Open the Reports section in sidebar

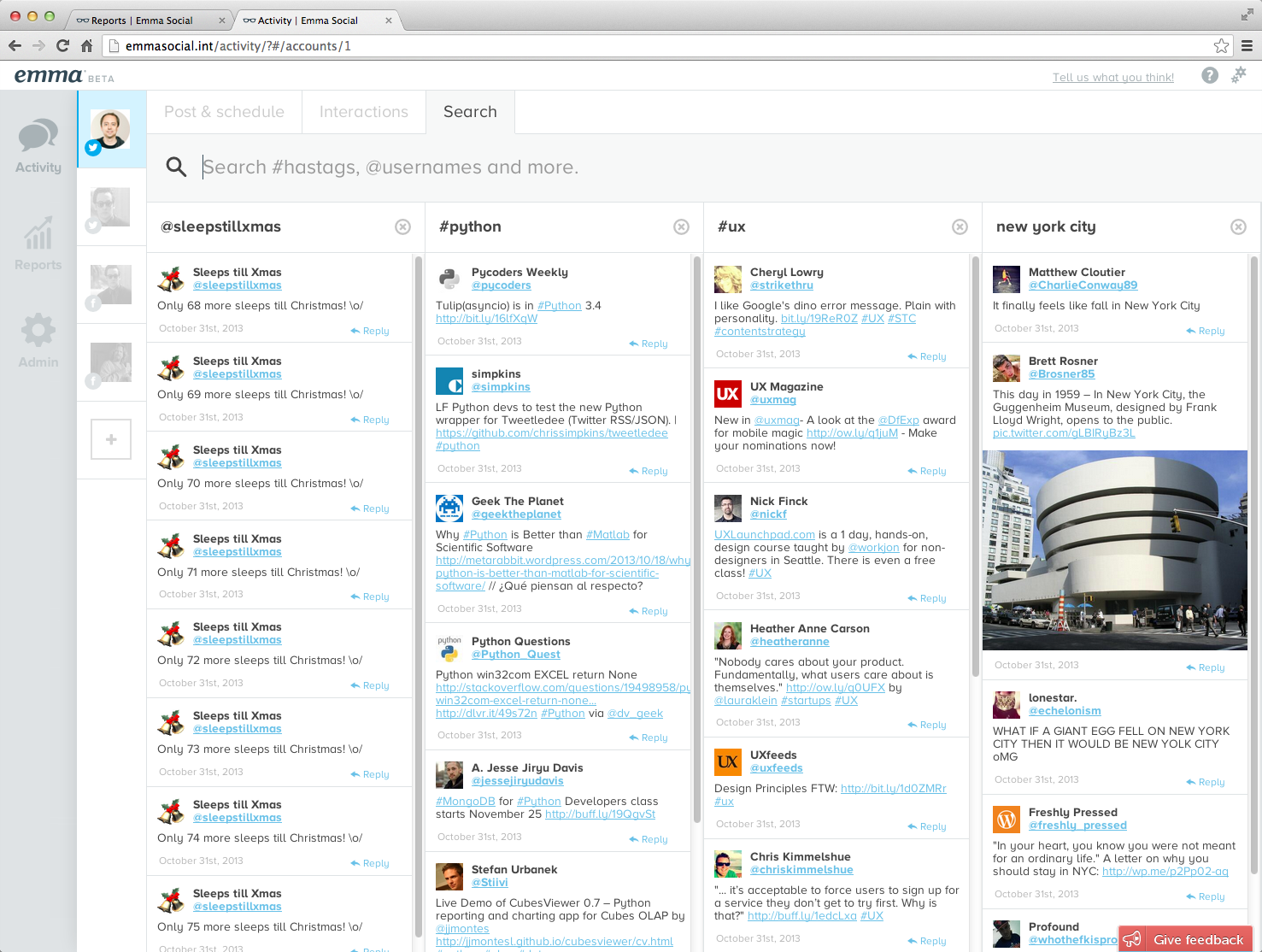point(38,244)
